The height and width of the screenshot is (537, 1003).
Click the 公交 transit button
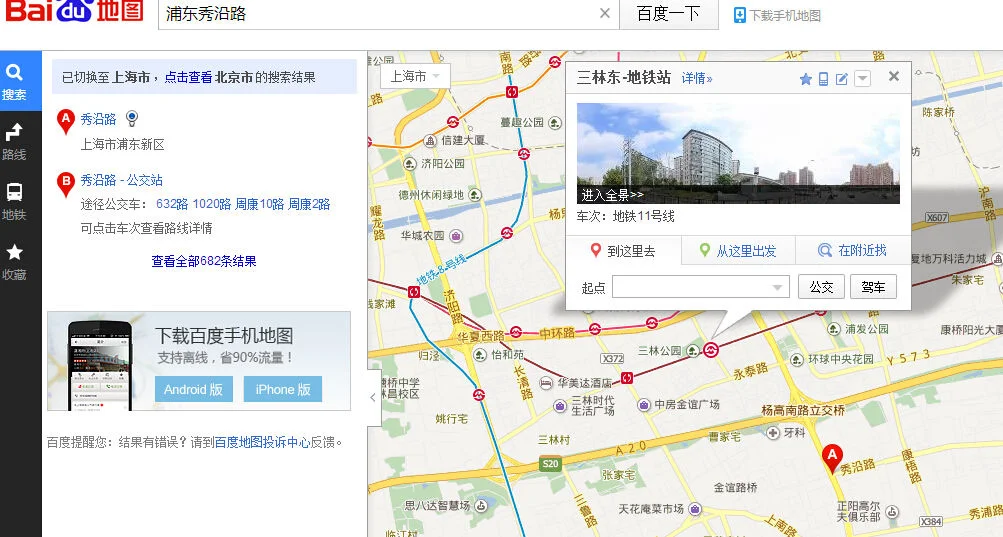click(x=821, y=287)
